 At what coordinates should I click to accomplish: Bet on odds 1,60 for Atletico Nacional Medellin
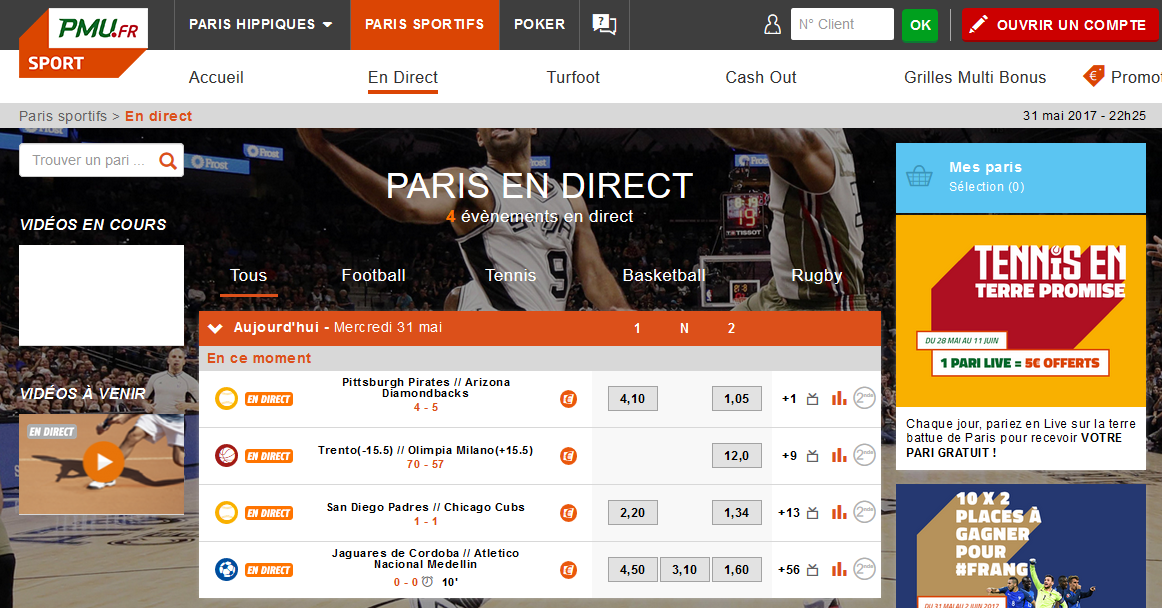pos(737,570)
